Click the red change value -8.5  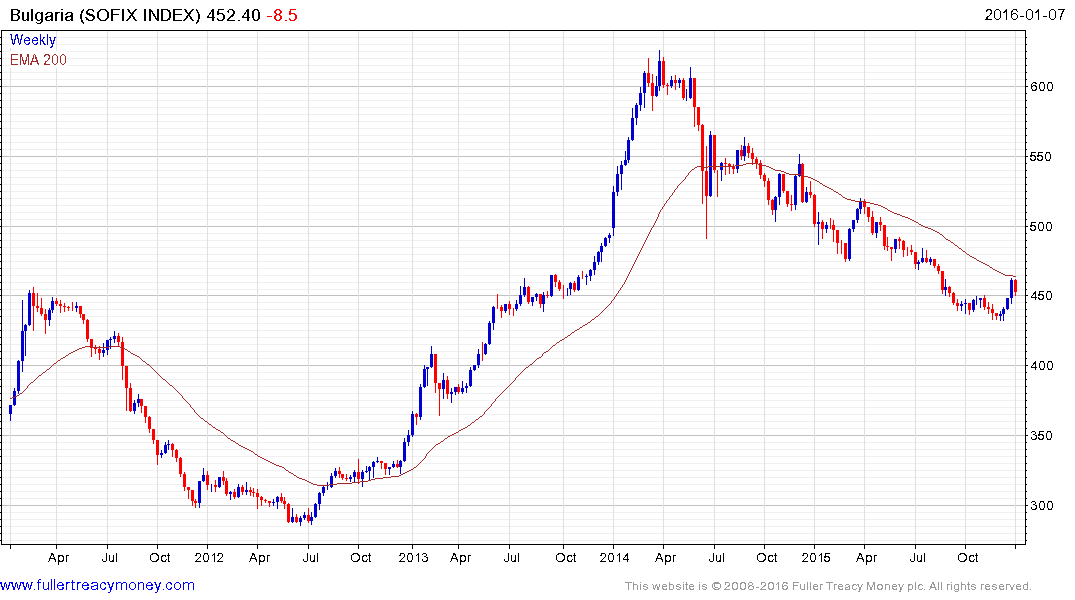[x=282, y=15]
